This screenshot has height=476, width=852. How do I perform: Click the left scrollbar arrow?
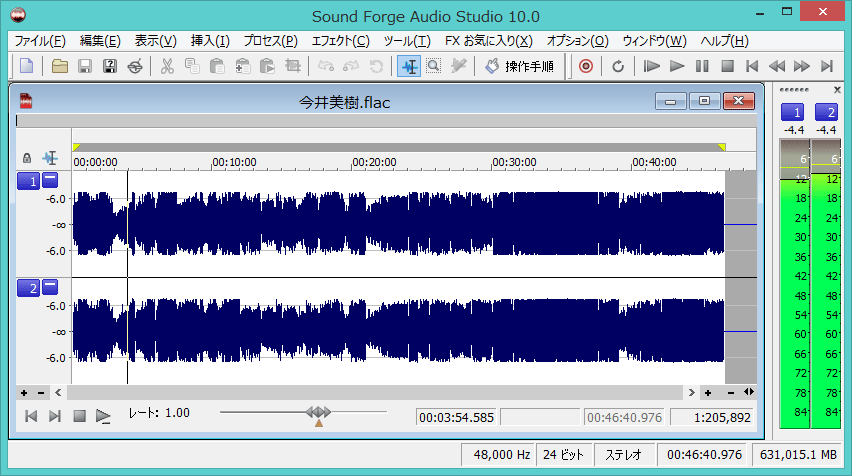pyautogui.click(x=58, y=392)
